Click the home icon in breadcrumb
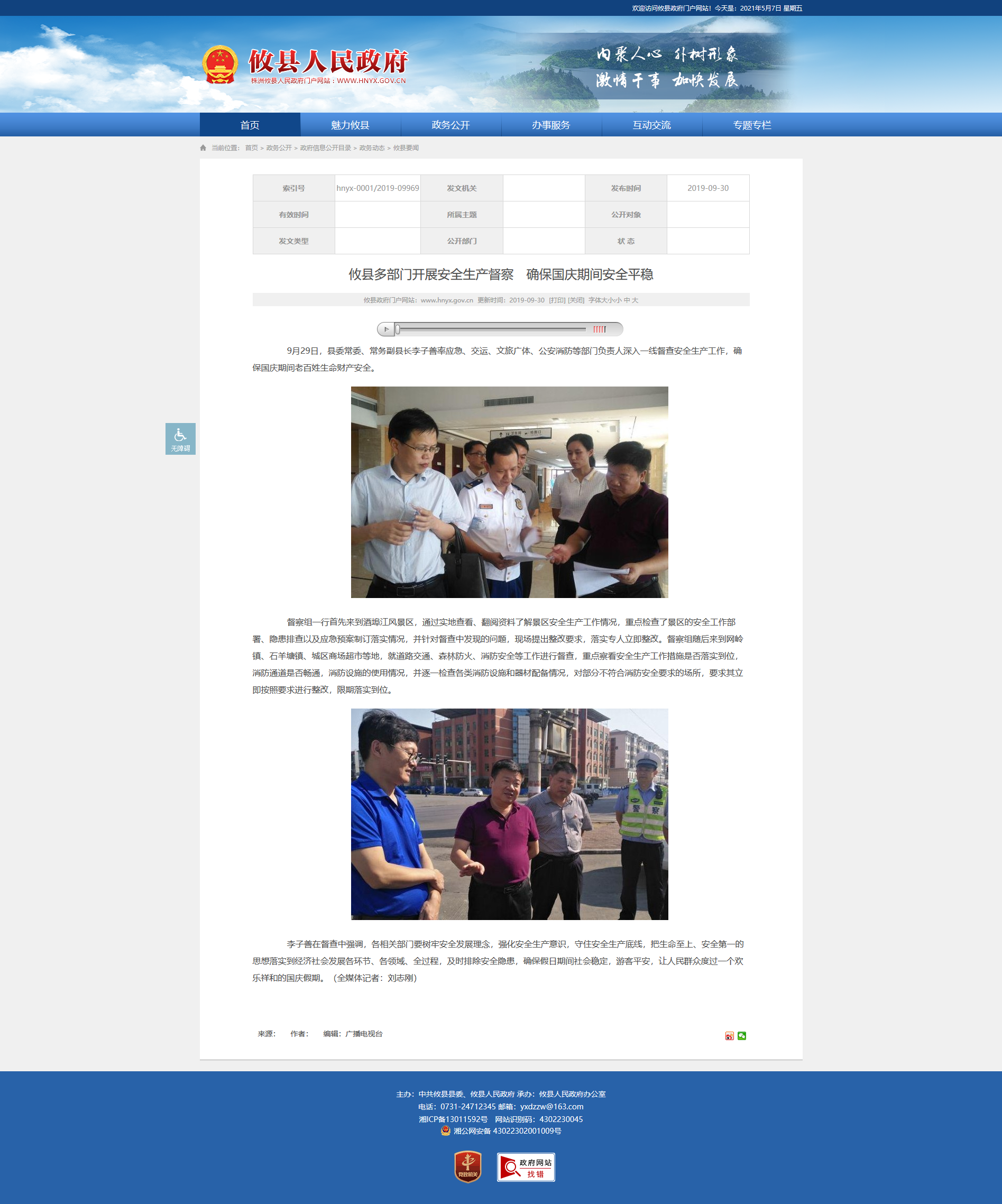1002x1204 pixels. pos(203,148)
